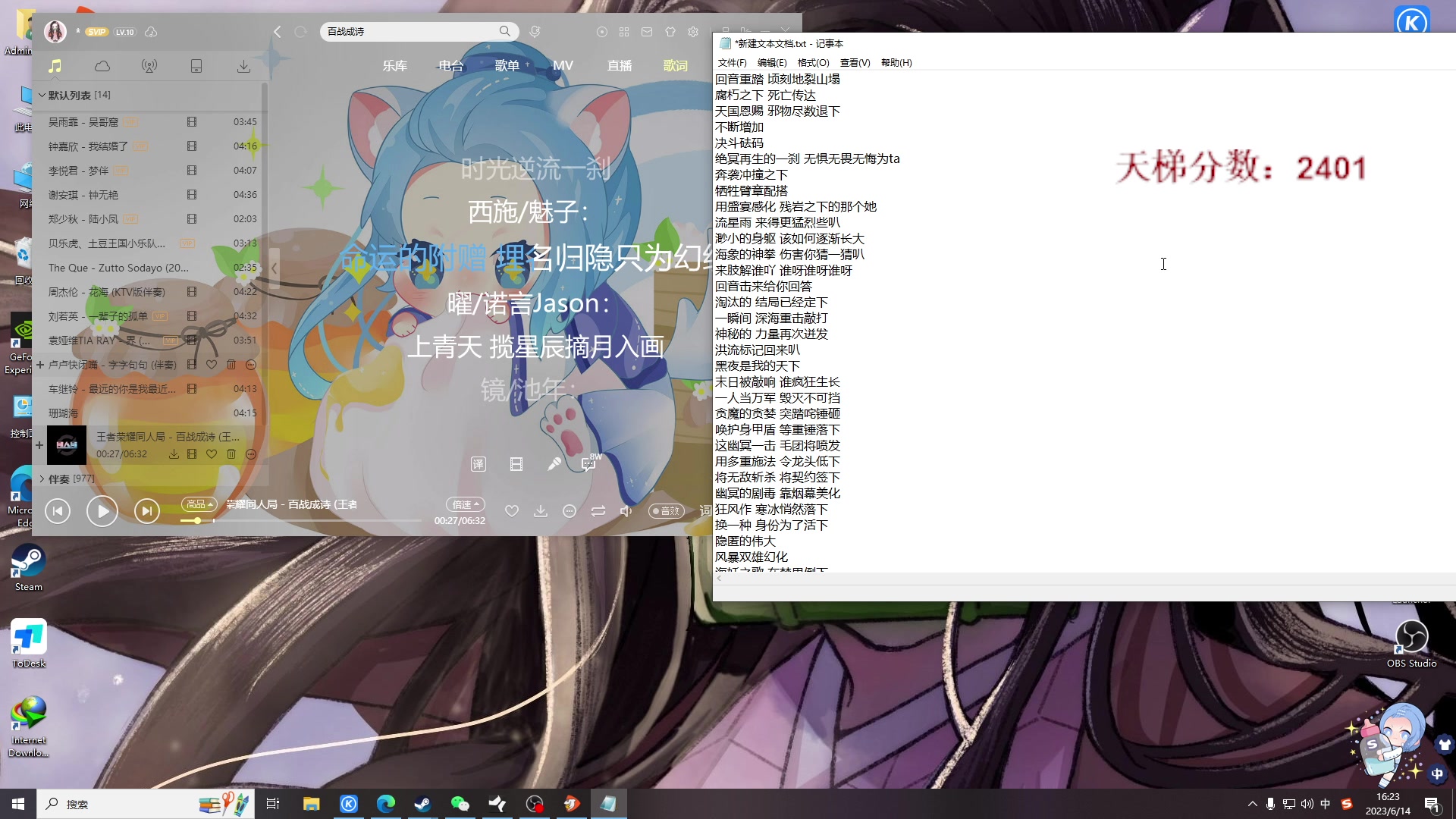Go back with the left arrow in KuGou
This screenshot has width=1456, height=819.
pyautogui.click(x=278, y=31)
